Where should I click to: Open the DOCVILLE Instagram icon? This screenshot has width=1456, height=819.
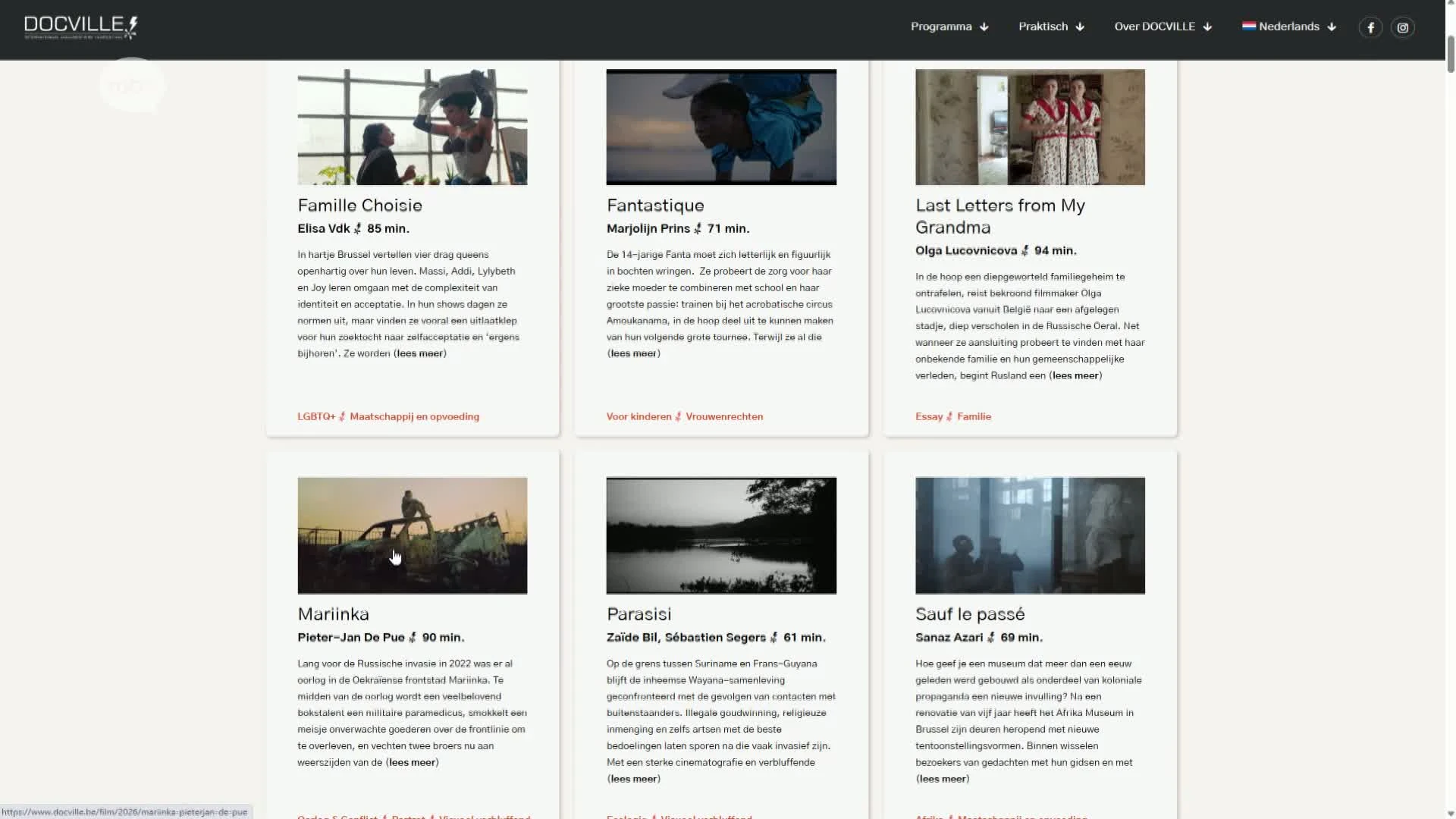1403,27
